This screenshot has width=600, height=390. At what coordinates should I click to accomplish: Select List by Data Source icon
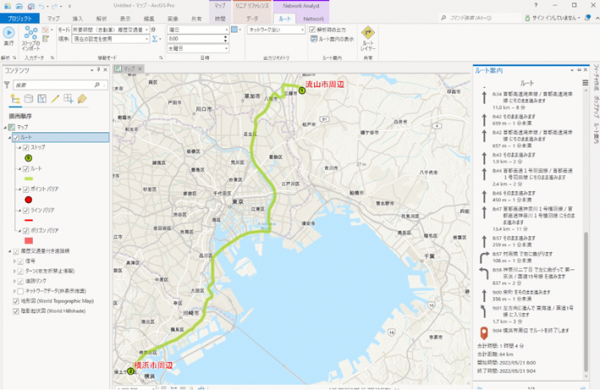point(29,99)
